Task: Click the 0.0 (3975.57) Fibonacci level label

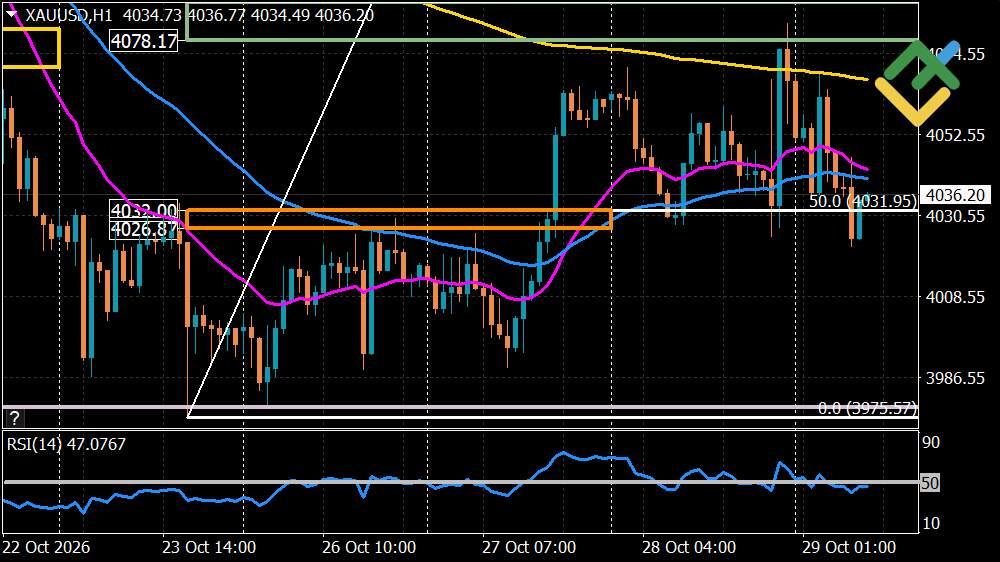Action: coord(867,408)
